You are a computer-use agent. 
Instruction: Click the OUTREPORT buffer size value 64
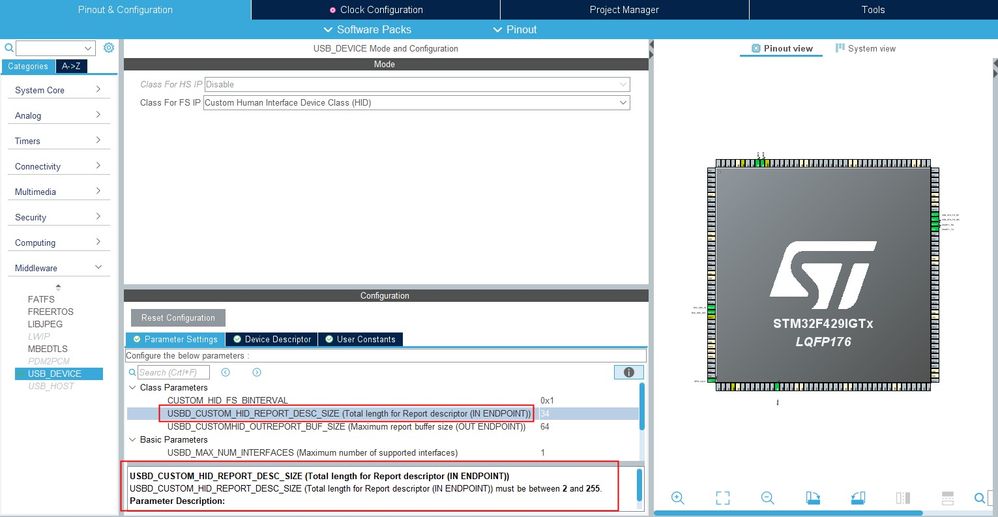click(545, 427)
